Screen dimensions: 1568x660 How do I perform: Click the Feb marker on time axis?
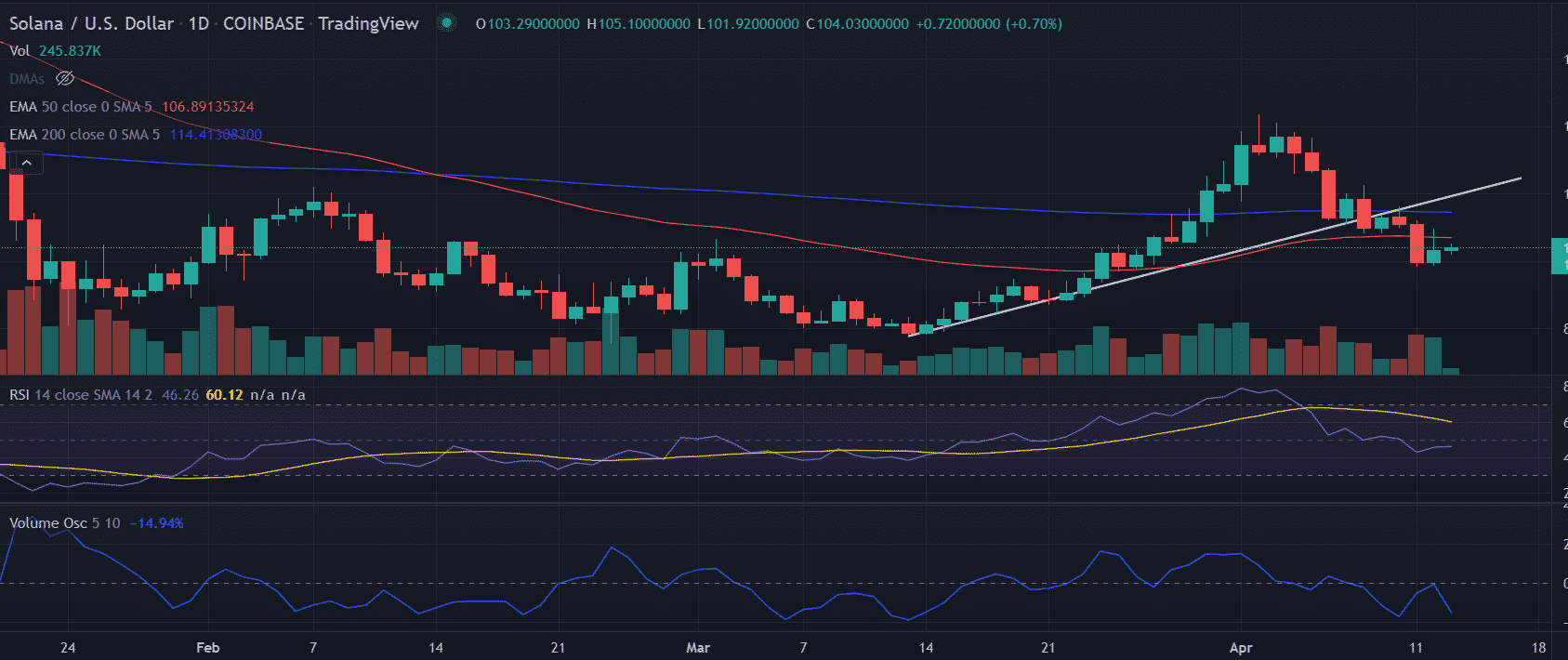(x=208, y=648)
